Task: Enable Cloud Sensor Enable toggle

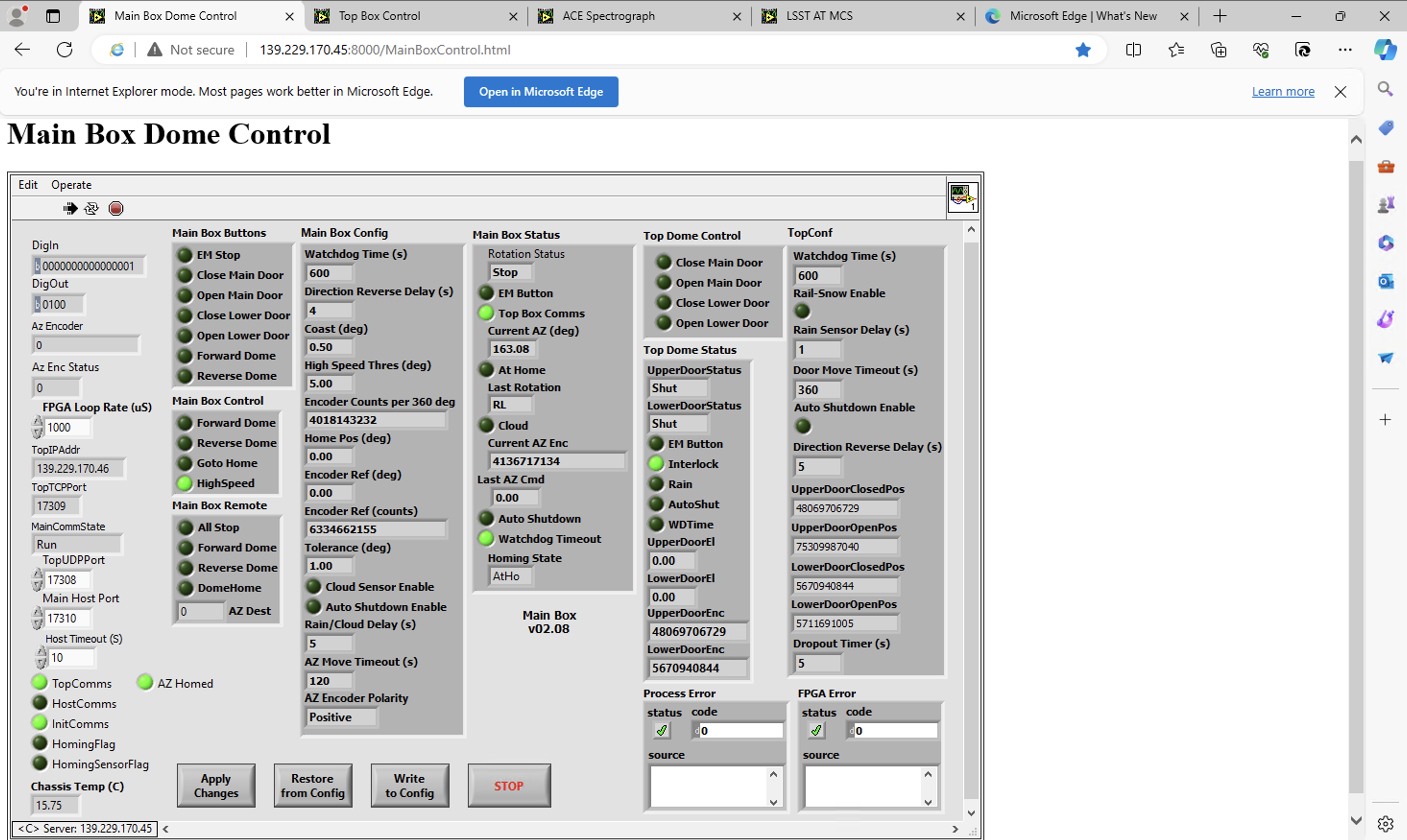Action: point(313,587)
